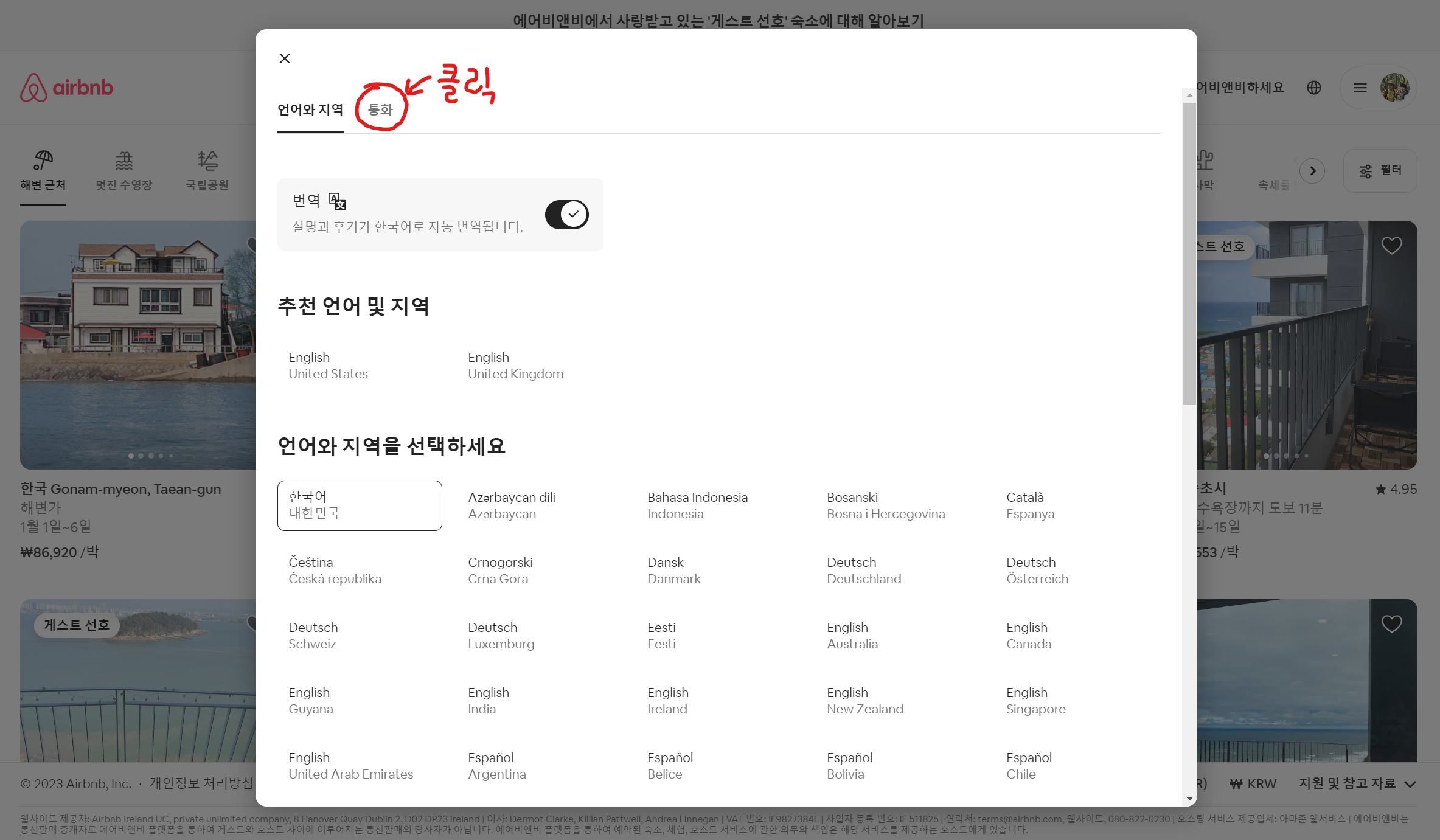Select Español Belice option

click(718, 766)
